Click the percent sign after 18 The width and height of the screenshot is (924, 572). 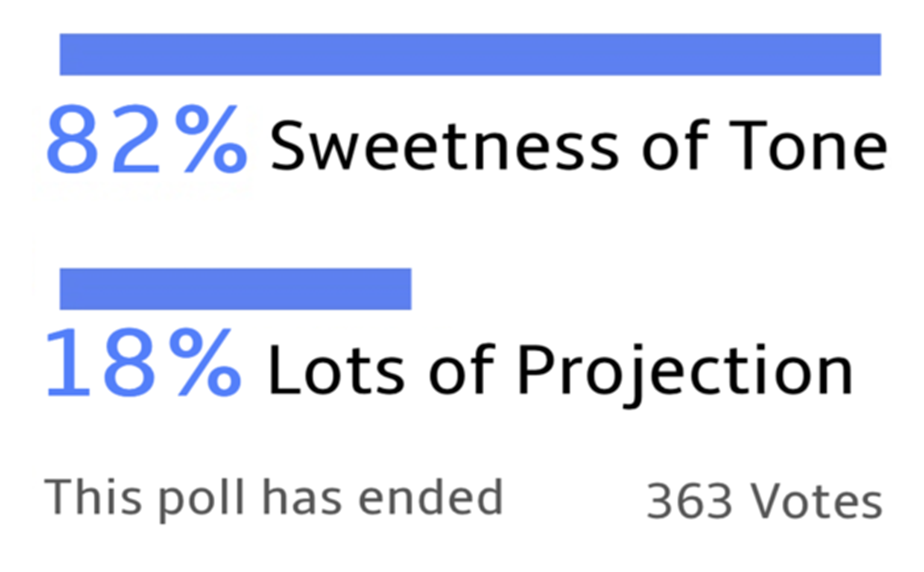tap(203, 366)
